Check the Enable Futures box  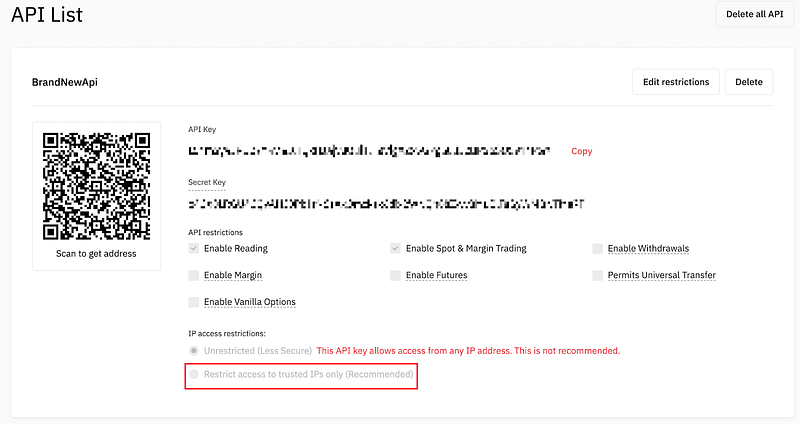[395, 276]
